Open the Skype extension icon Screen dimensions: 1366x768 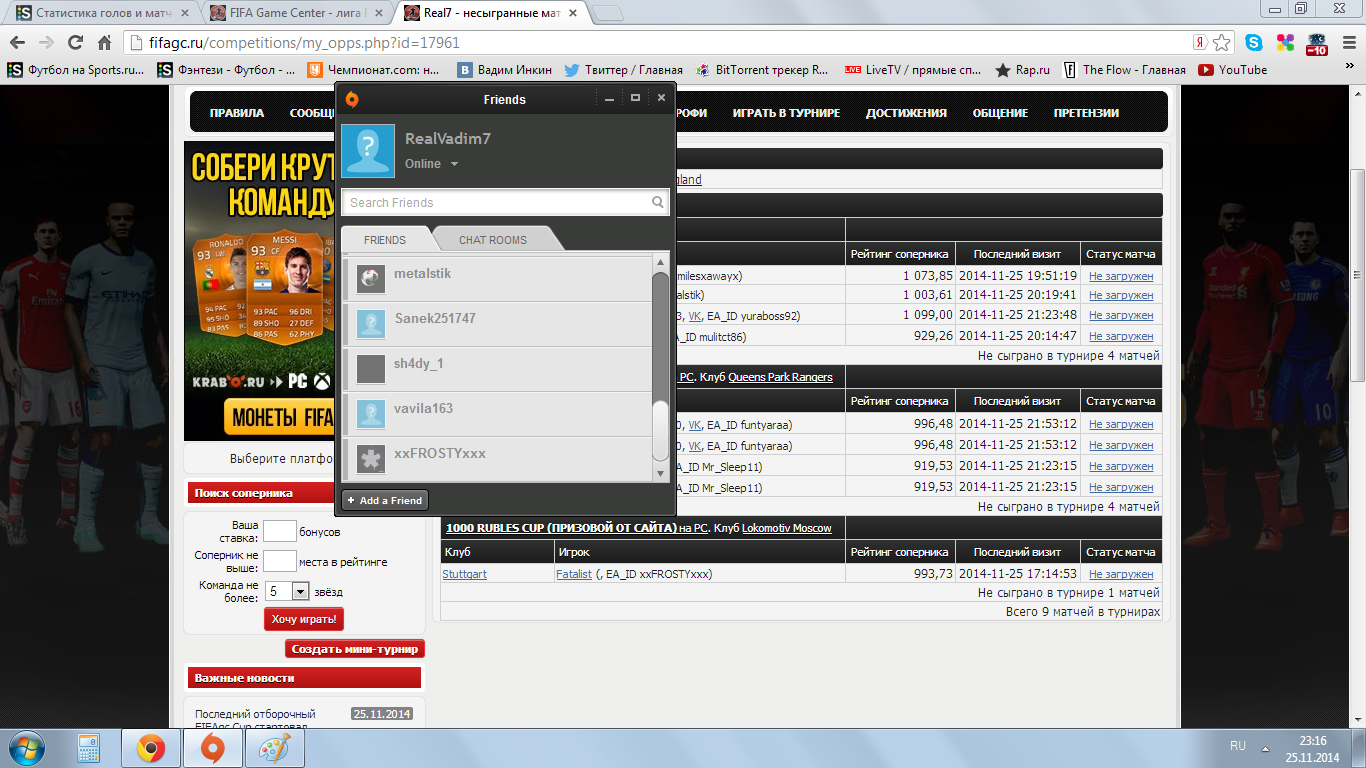pyautogui.click(x=1254, y=43)
